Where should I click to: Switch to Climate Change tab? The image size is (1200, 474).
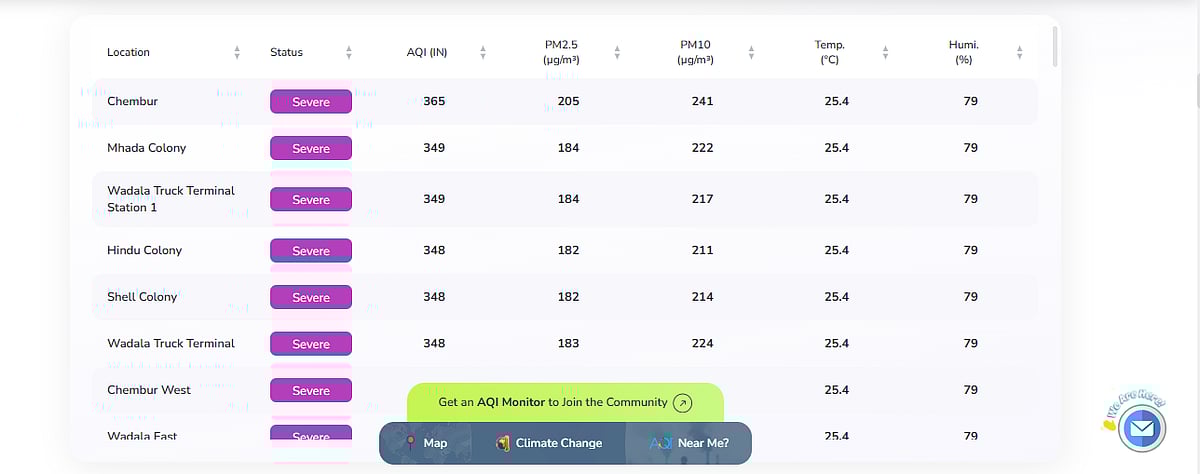pyautogui.click(x=548, y=443)
